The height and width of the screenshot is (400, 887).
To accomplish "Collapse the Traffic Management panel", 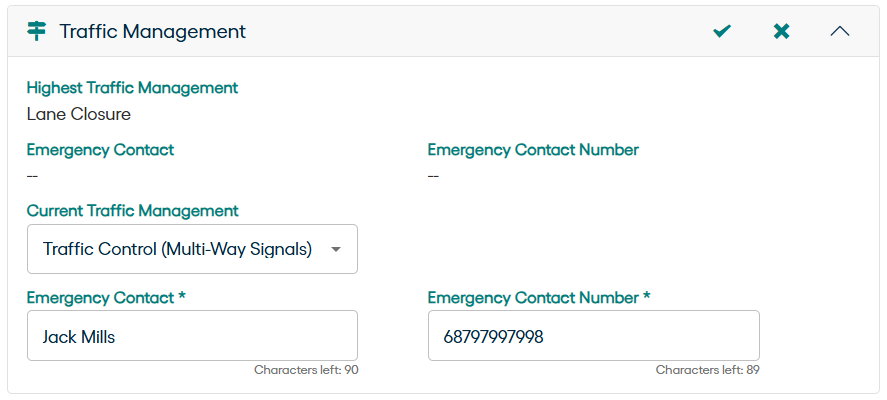I will coord(840,31).
